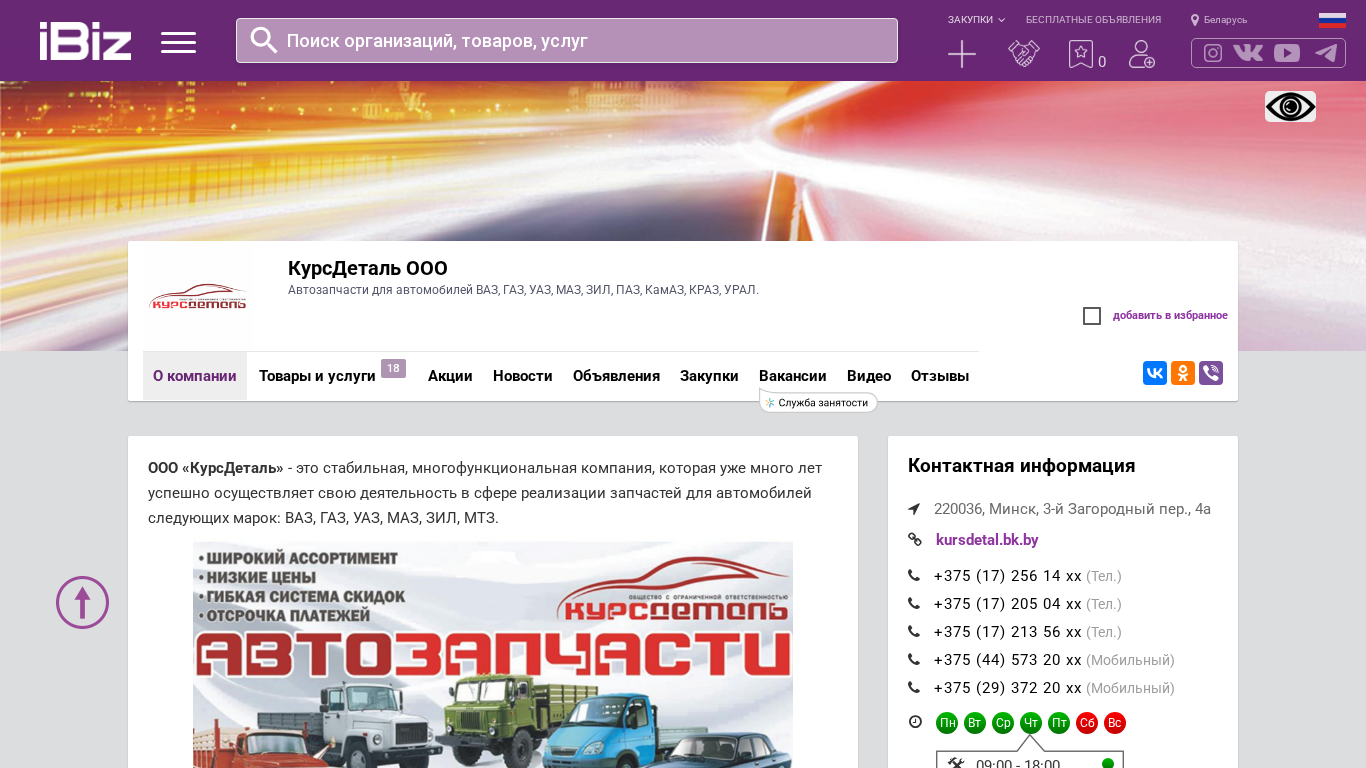This screenshot has height=768, width=1366.
Task: Open the handshake partners icon
Action: click(x=1024, y=54)
